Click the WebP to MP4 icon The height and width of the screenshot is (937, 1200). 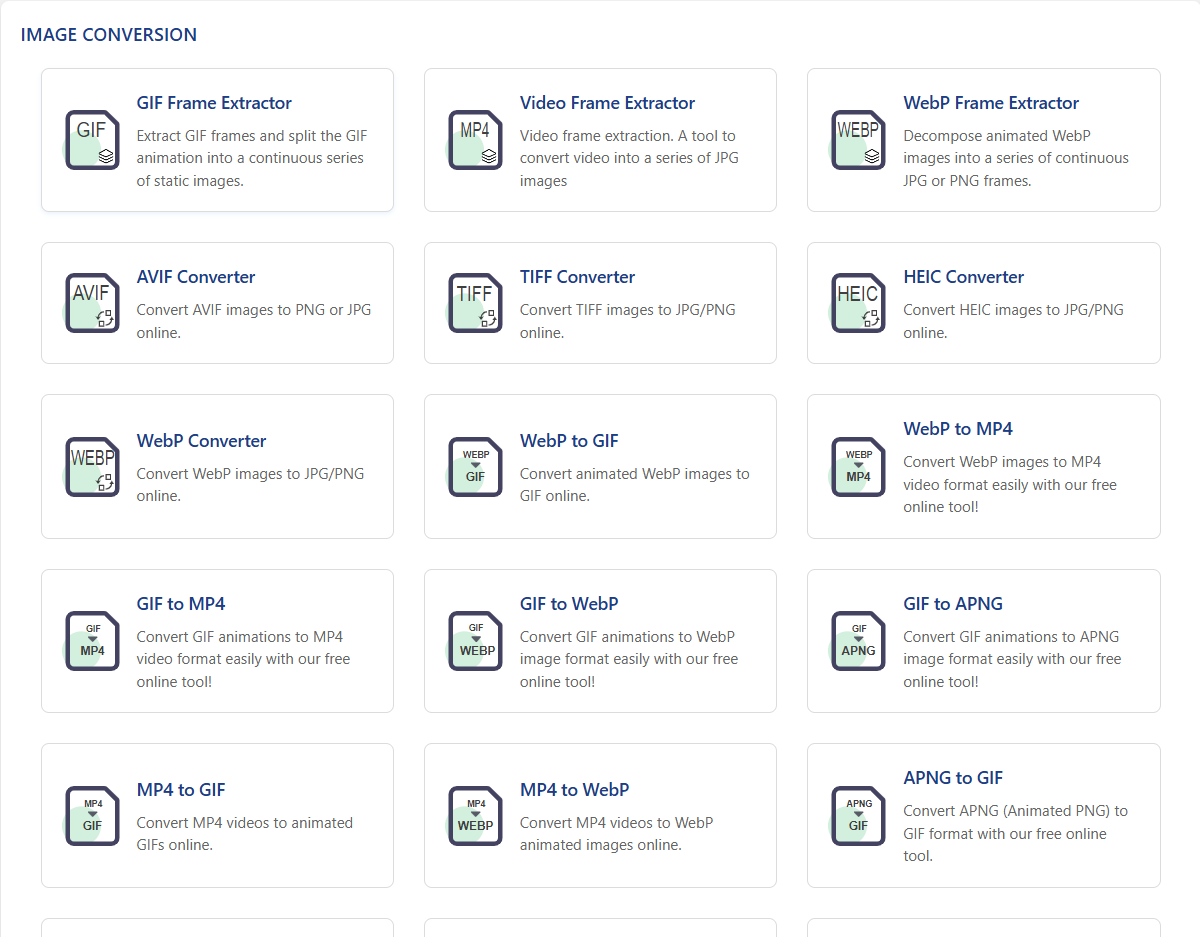859,467
